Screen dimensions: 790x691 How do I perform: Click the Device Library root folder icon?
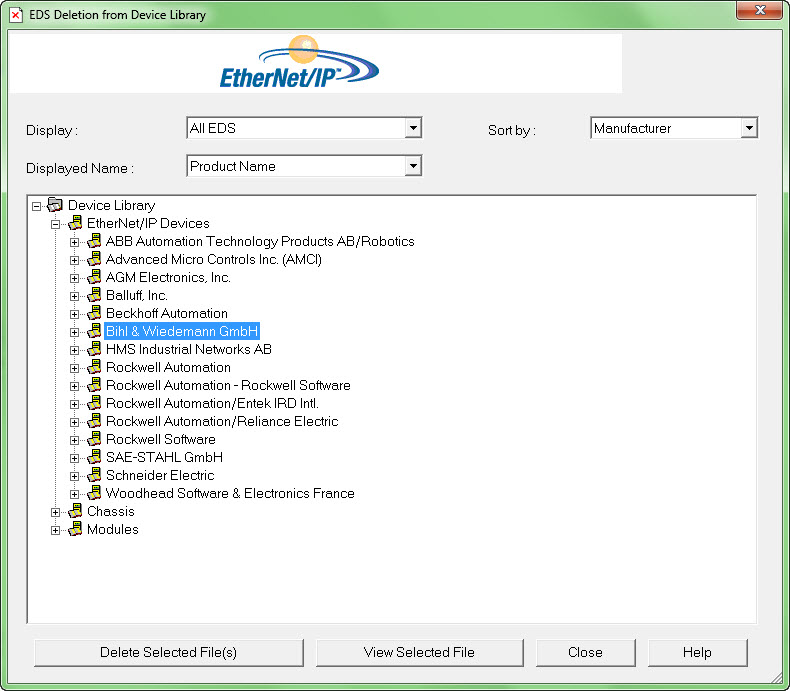(54, 205)
